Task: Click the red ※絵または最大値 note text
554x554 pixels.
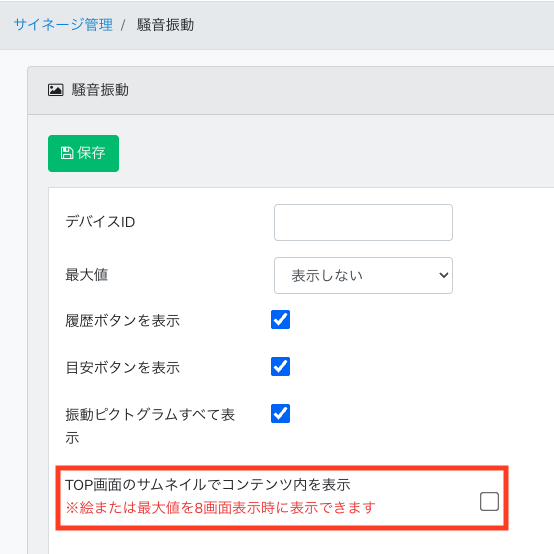Action: [220, 508]
